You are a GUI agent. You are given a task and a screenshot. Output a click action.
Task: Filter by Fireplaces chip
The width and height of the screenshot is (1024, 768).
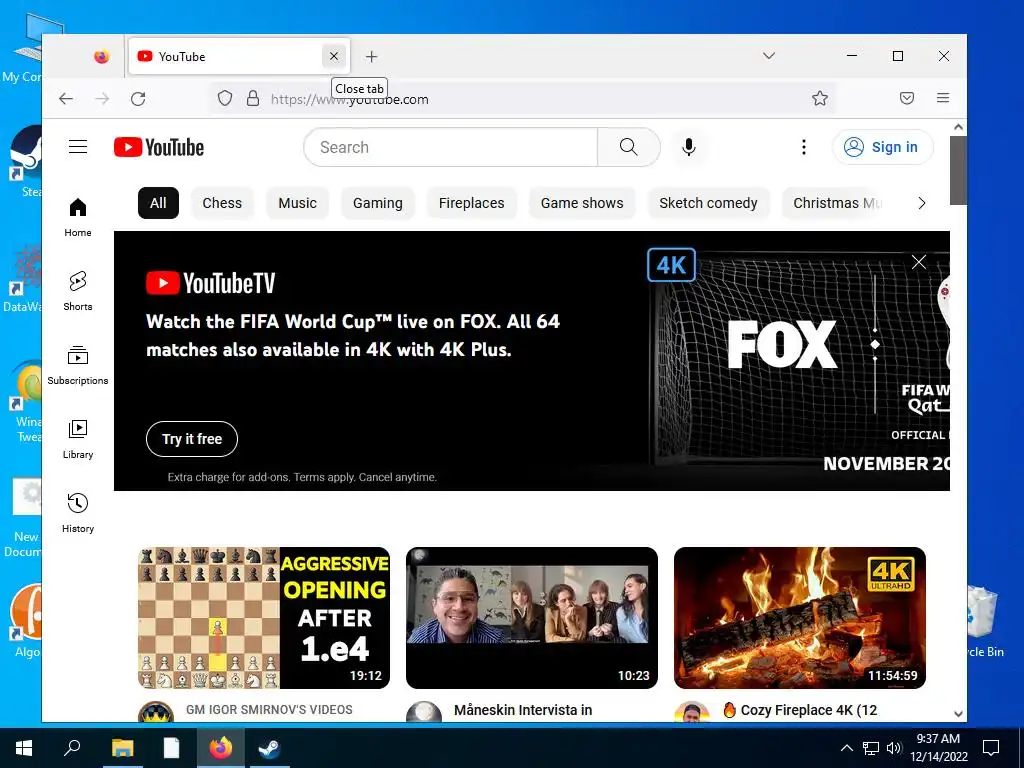472,203
